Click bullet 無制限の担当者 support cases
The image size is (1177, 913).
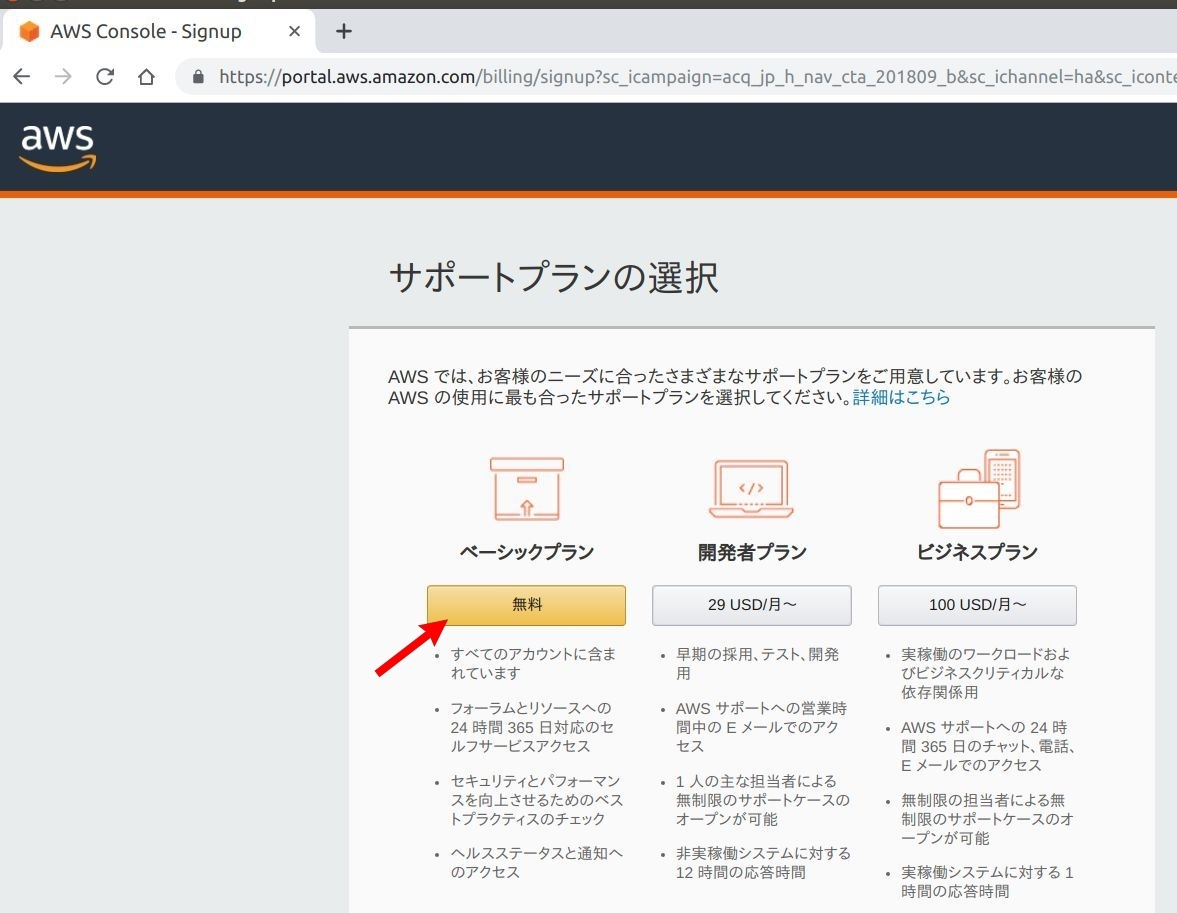coord(987,819)
